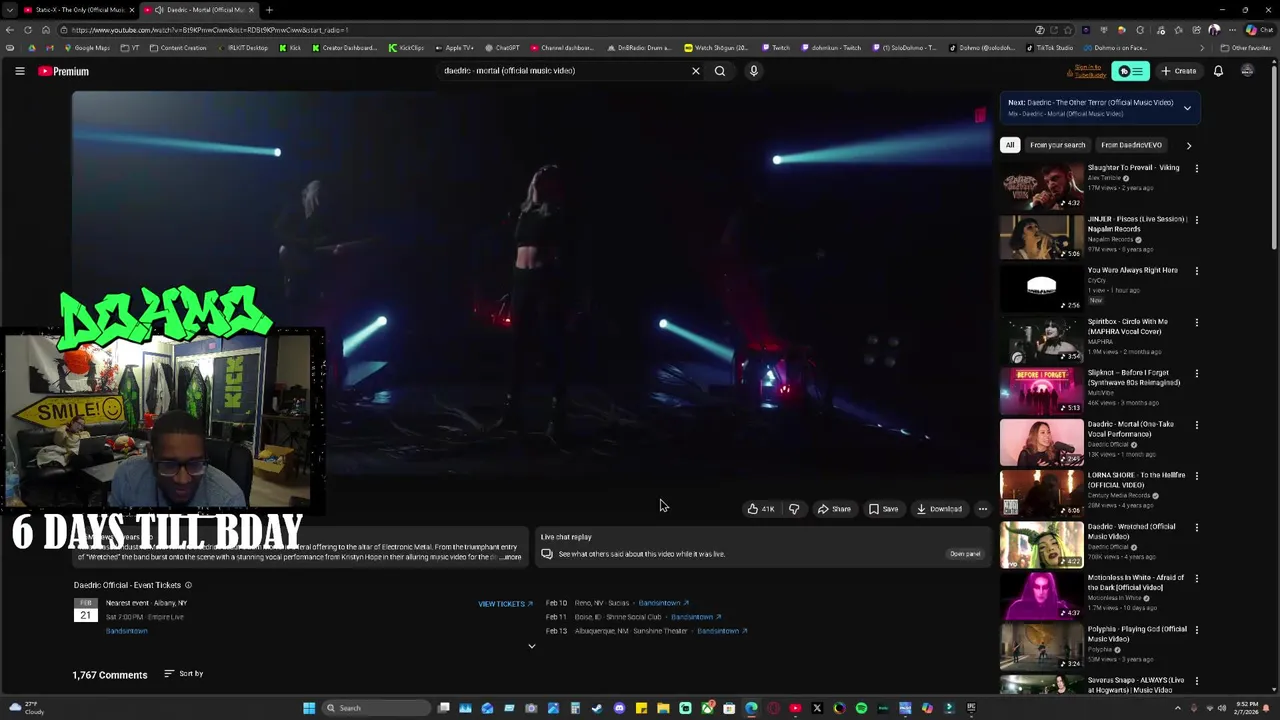Open Bandsintown link under Albany event
The height and width of the screenshot is (720, 1280).
click(127, 631)
